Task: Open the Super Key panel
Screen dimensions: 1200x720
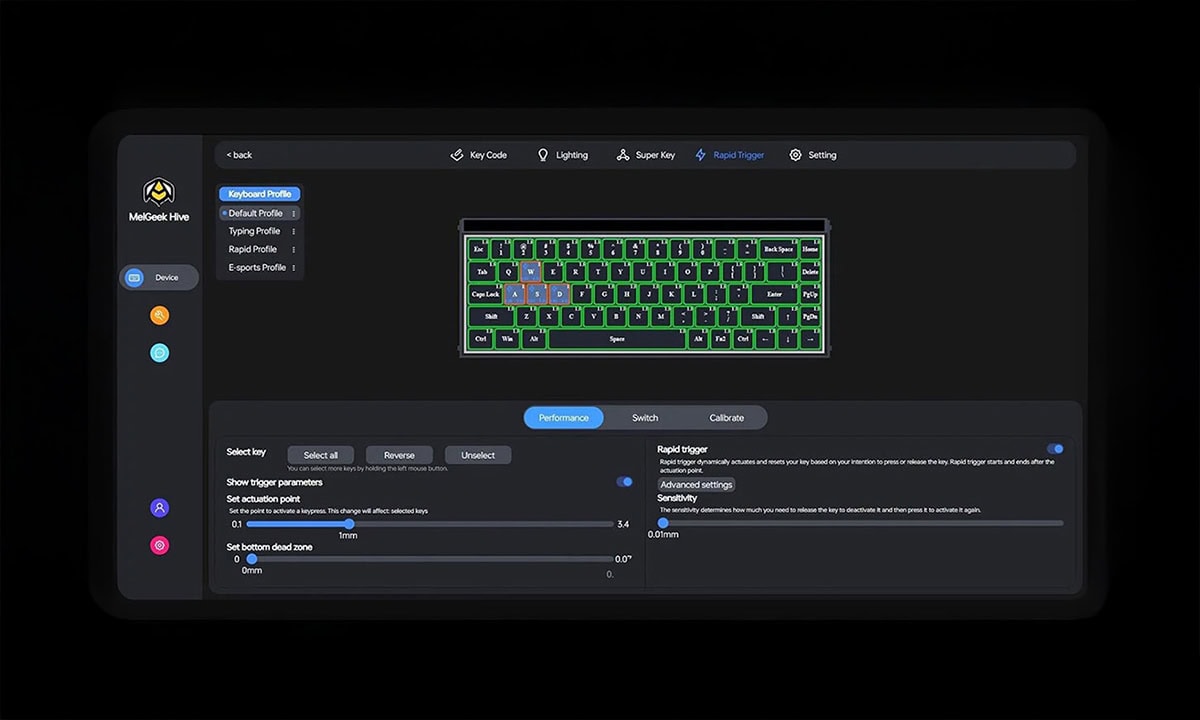Action: (646, 155)
